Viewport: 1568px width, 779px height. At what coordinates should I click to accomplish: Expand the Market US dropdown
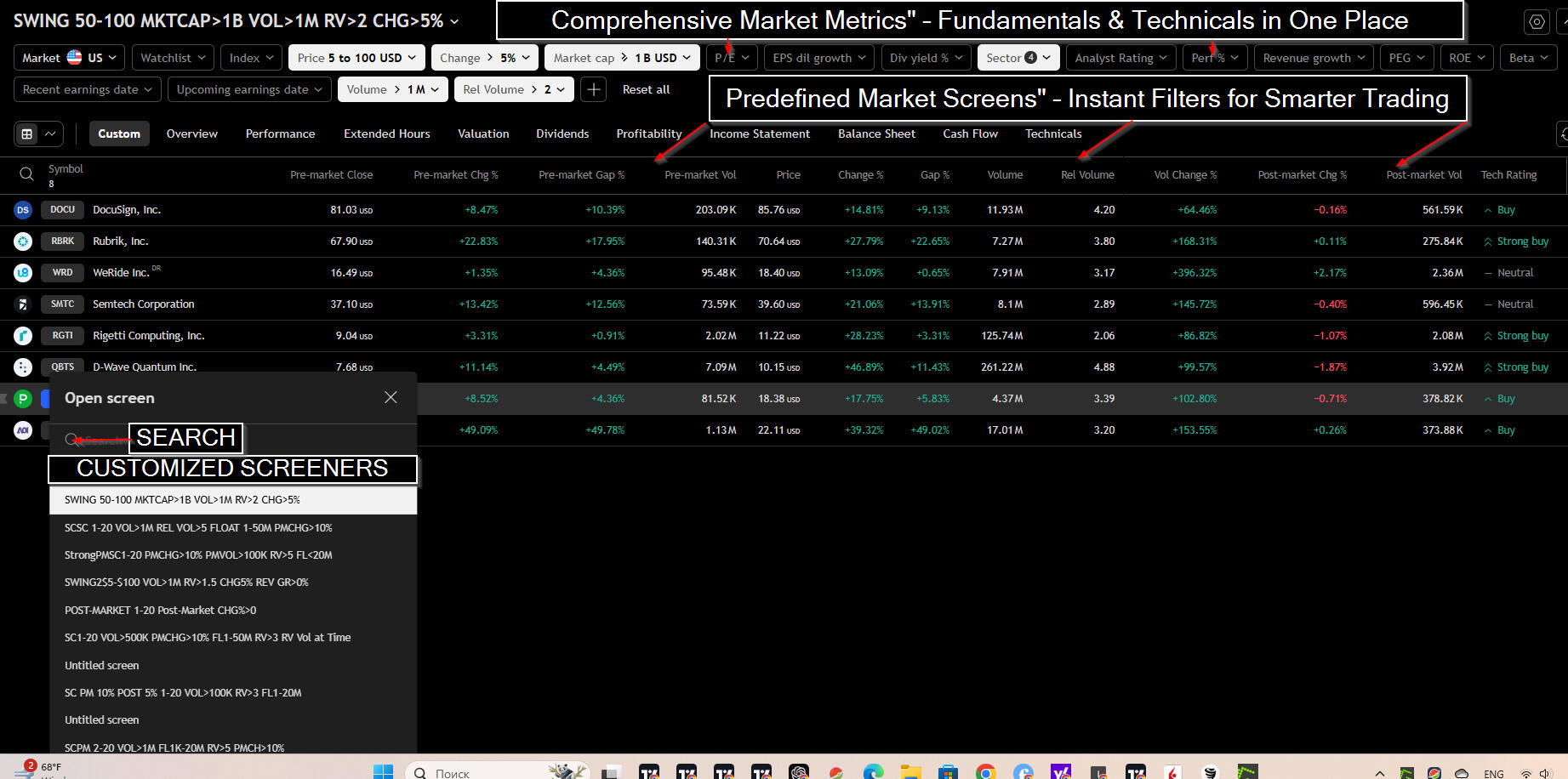coord(69,58)
